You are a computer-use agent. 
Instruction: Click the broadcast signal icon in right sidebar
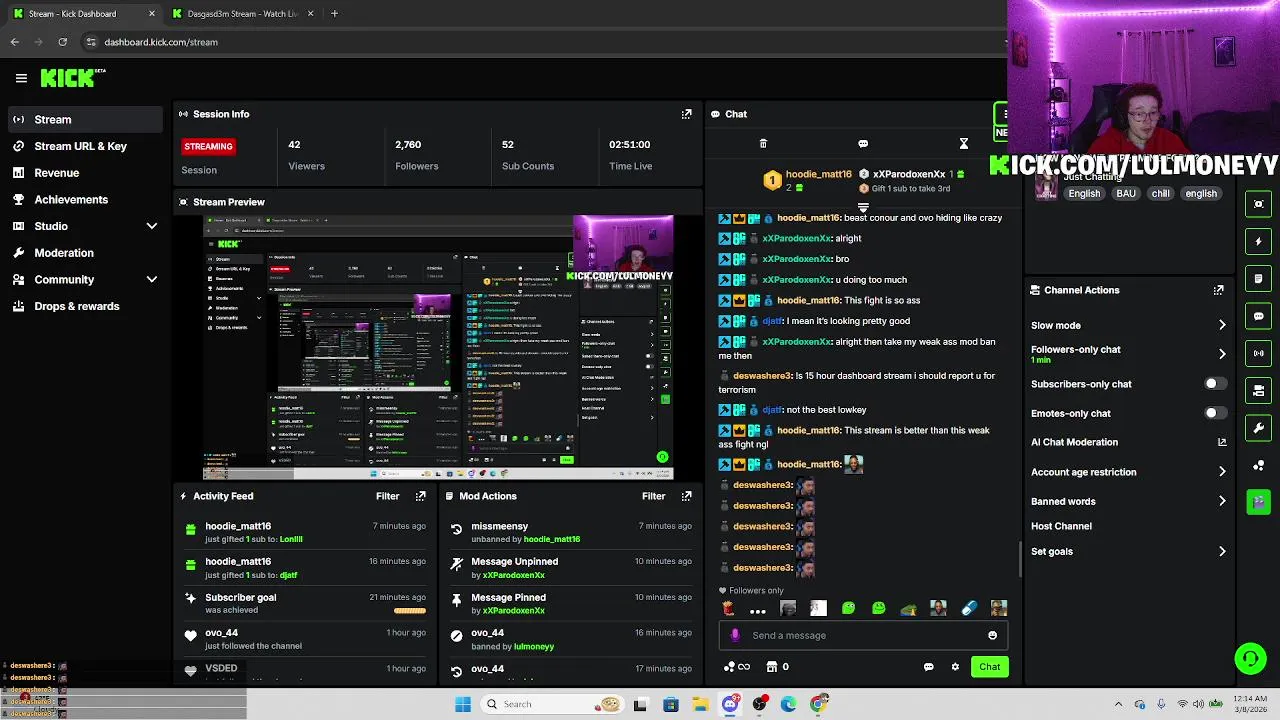coord(1258,353)
